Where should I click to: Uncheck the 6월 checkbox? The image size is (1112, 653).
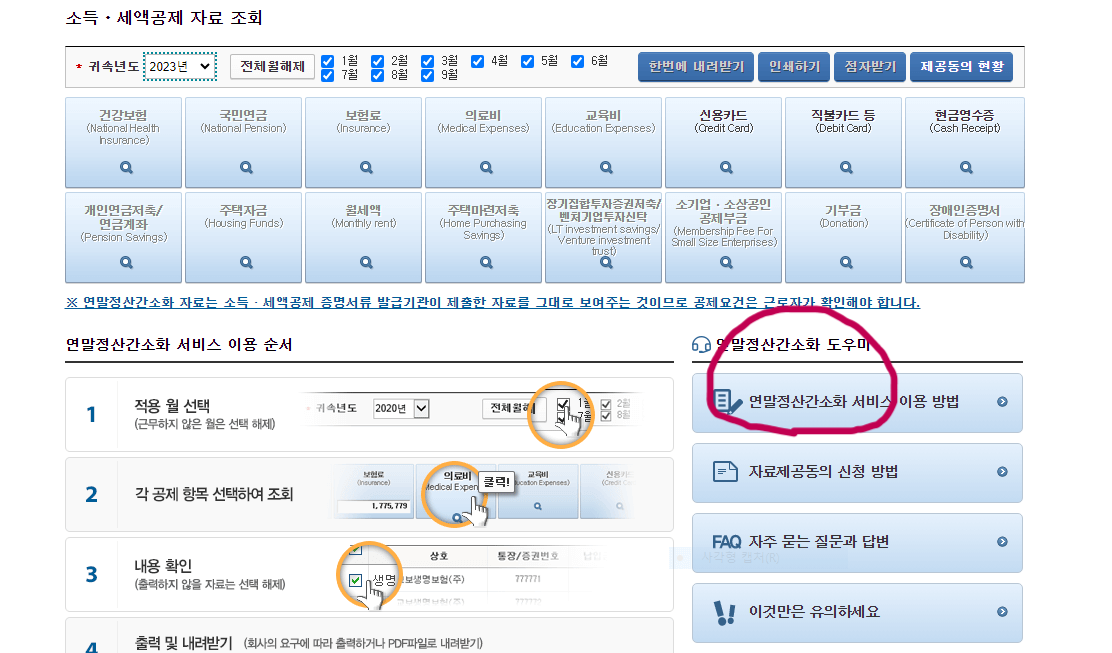point(577,62)
